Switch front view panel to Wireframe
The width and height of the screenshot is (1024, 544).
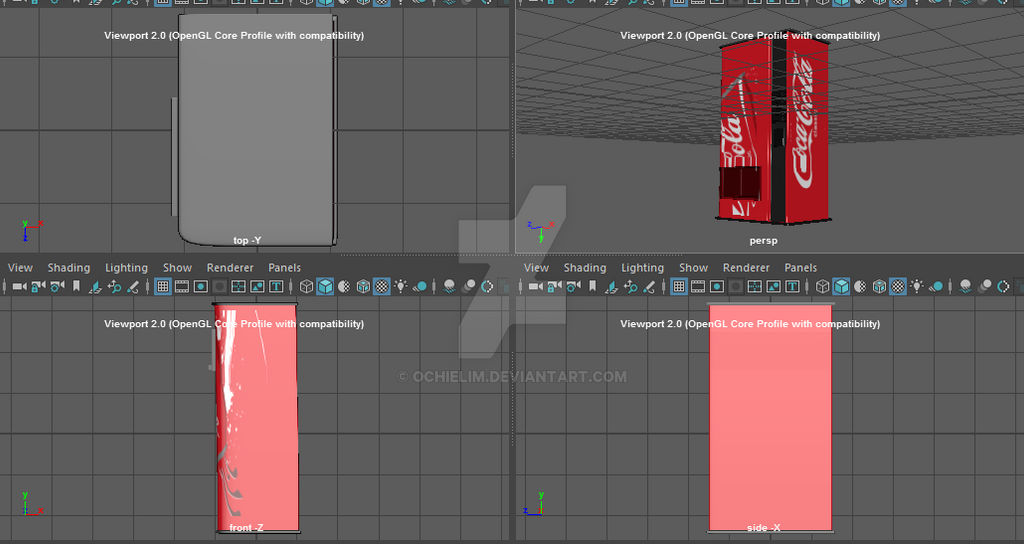(x=306, y=286)
